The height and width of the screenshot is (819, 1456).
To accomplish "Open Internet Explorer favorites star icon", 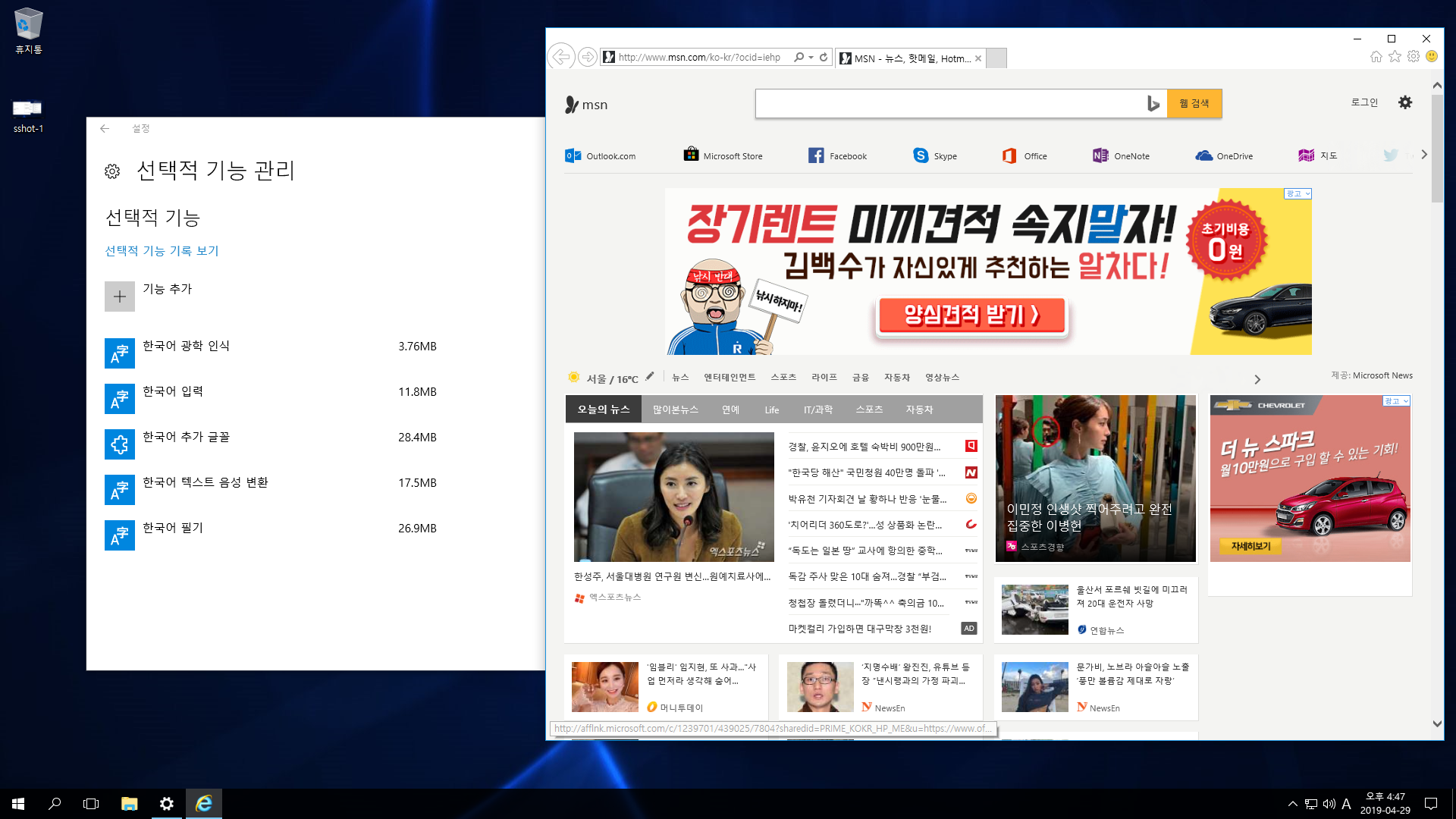I will coord(1395,57).
